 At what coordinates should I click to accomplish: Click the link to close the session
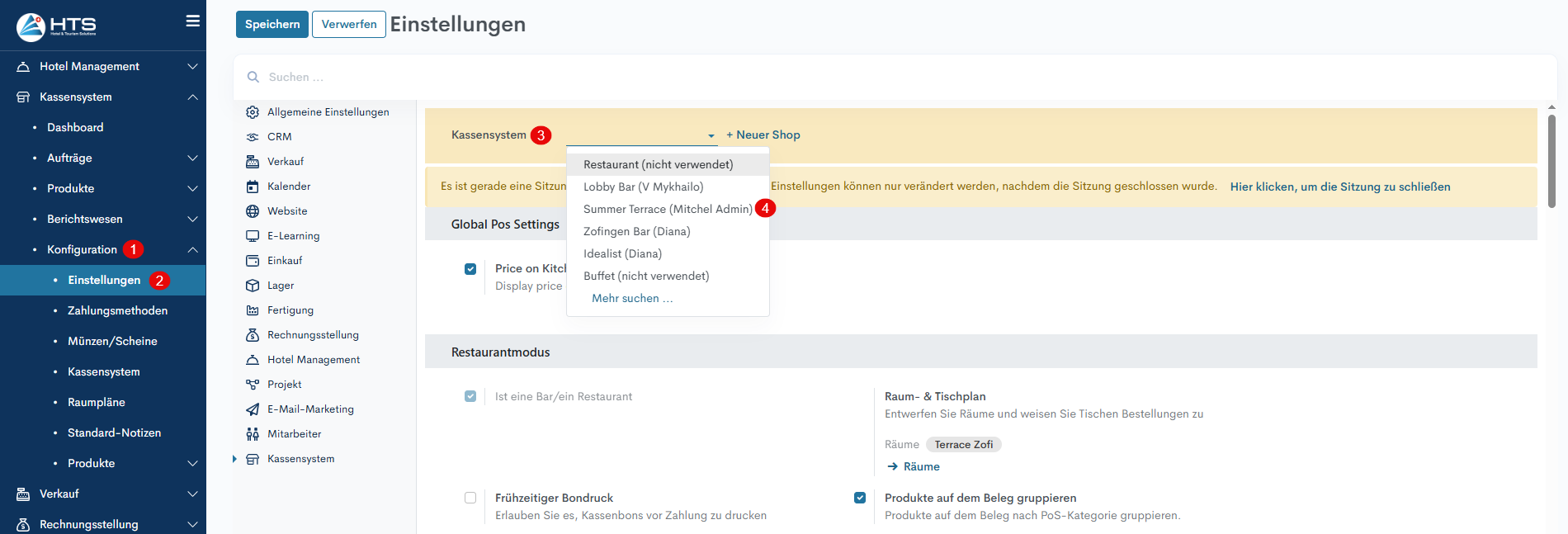(1339, 187)
